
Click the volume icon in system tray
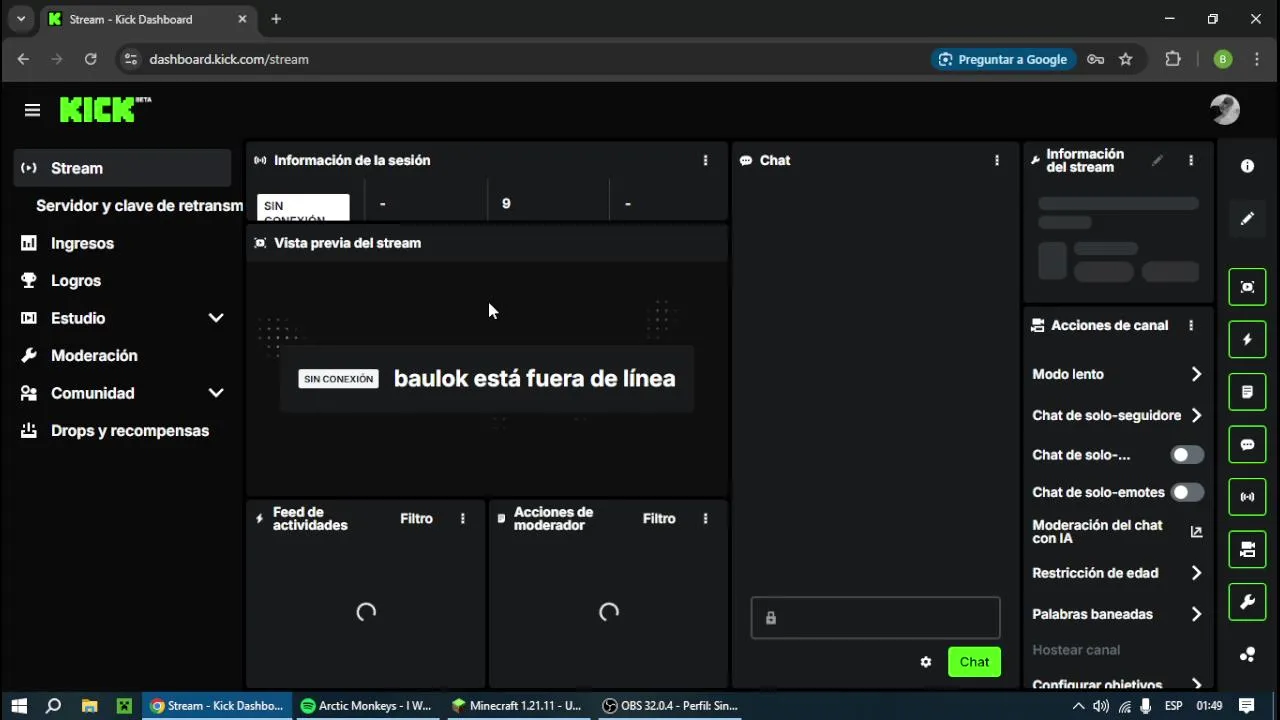1101,705
